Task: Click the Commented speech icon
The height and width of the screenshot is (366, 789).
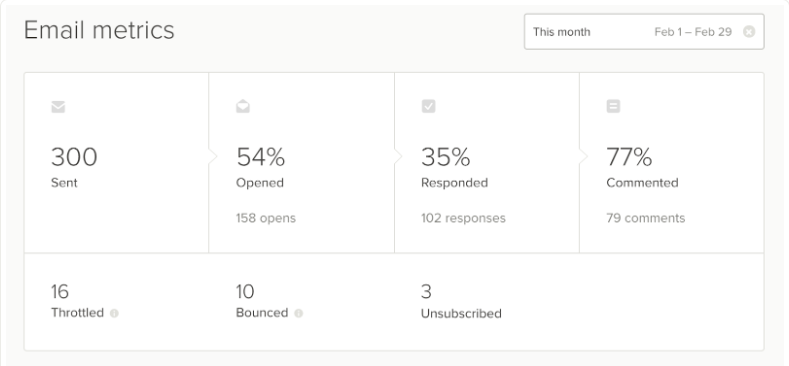Action: pyautogui.click(x=613, y=106)
